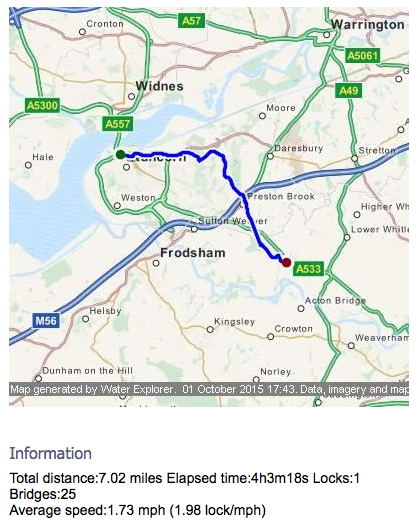
Task: Click the A49 road badge
Action: pyautogui.click(x=349, y=90)
